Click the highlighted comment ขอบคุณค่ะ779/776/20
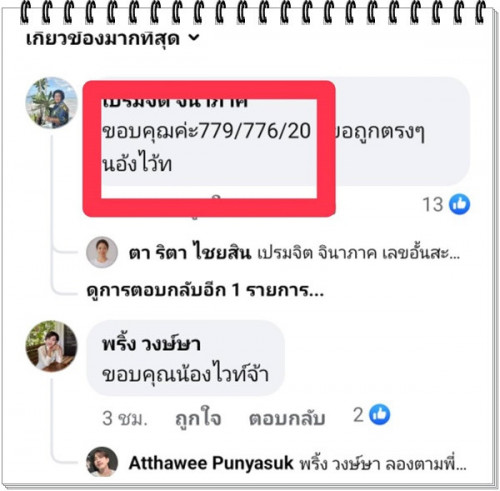The width and height of the screenshot is (500, 491). pos(206,131)
